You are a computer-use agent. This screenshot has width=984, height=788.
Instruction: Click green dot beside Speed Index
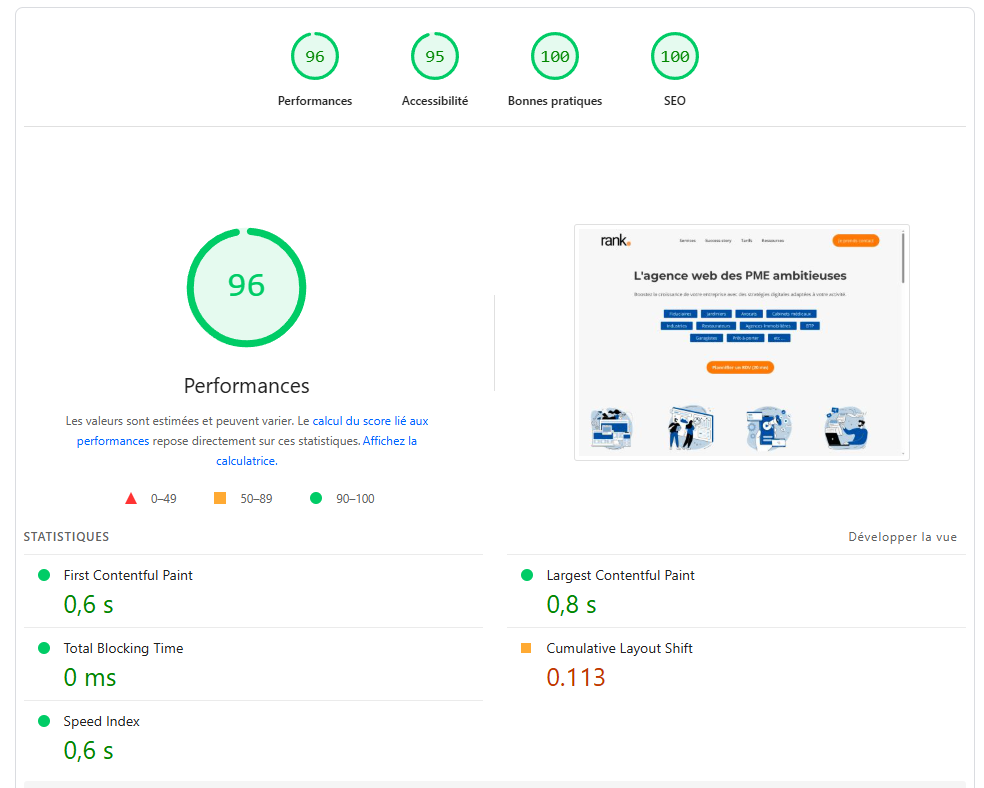pyautogui.click(x=44, y=721)
